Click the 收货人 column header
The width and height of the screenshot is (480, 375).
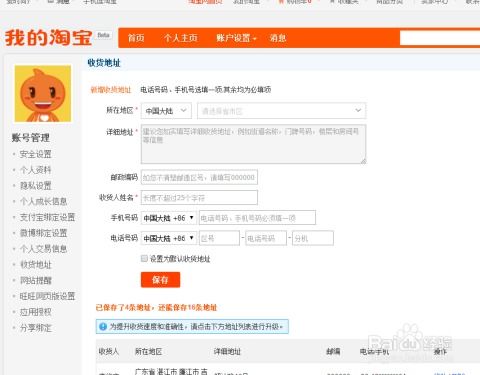[109, 351]
